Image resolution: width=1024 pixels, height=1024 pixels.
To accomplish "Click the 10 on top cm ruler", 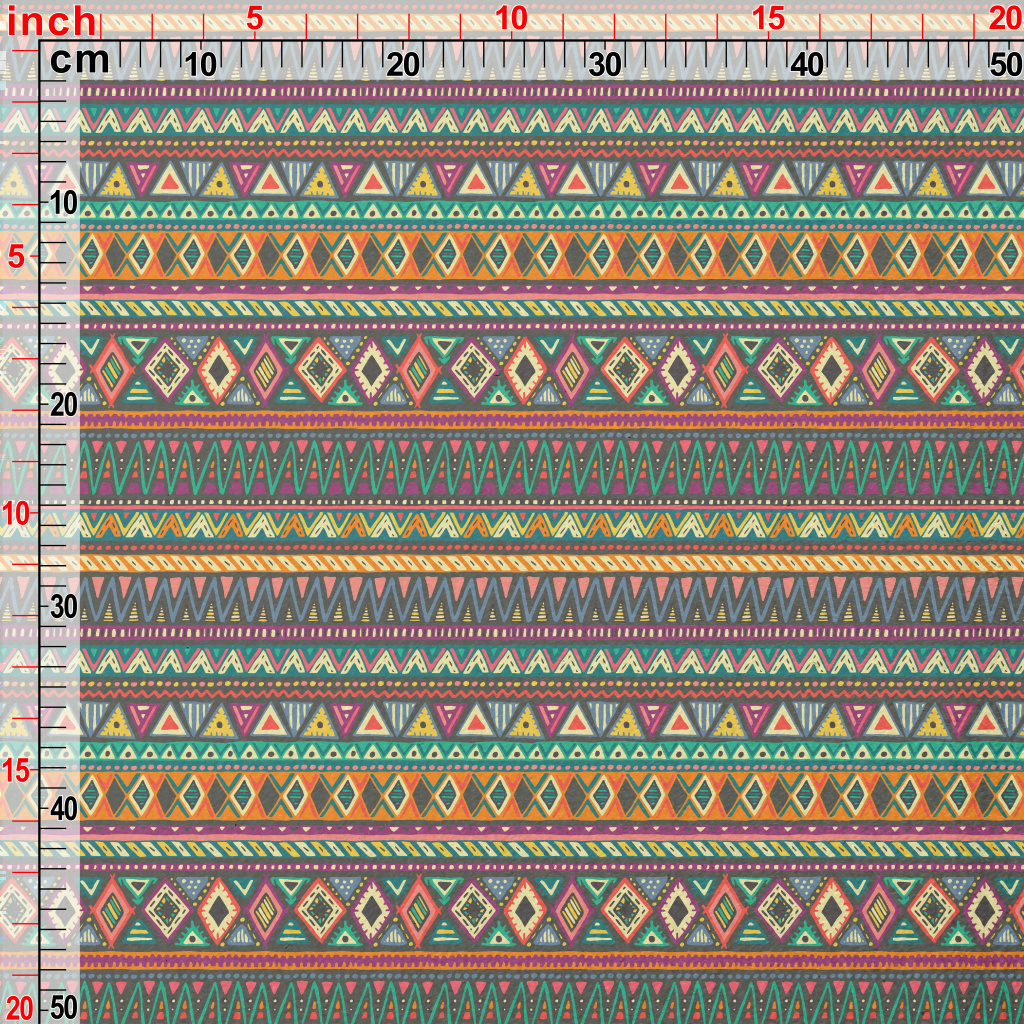I will [201, 65].
